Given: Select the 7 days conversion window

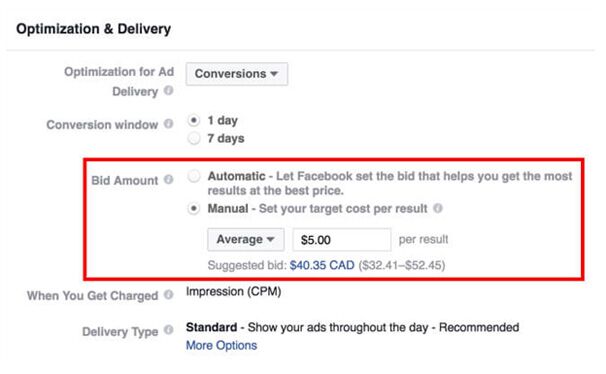Looking at the screenshot, I should tap(194, 138).
